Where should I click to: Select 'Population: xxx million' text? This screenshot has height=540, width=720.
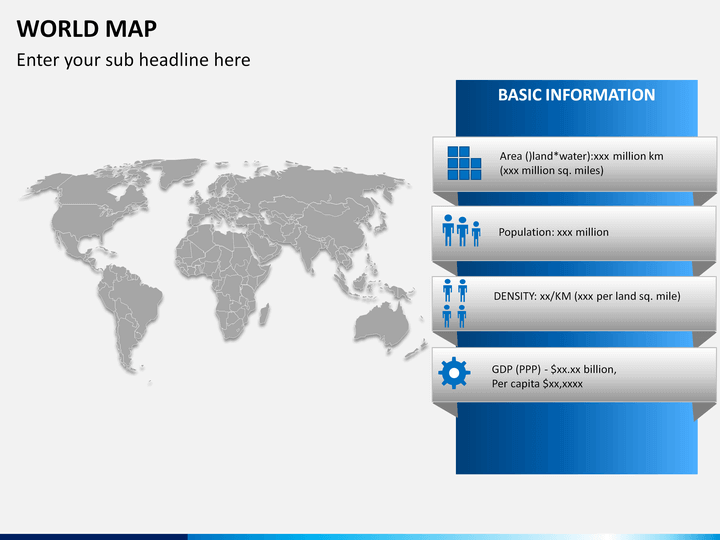[x=553, y=232]
